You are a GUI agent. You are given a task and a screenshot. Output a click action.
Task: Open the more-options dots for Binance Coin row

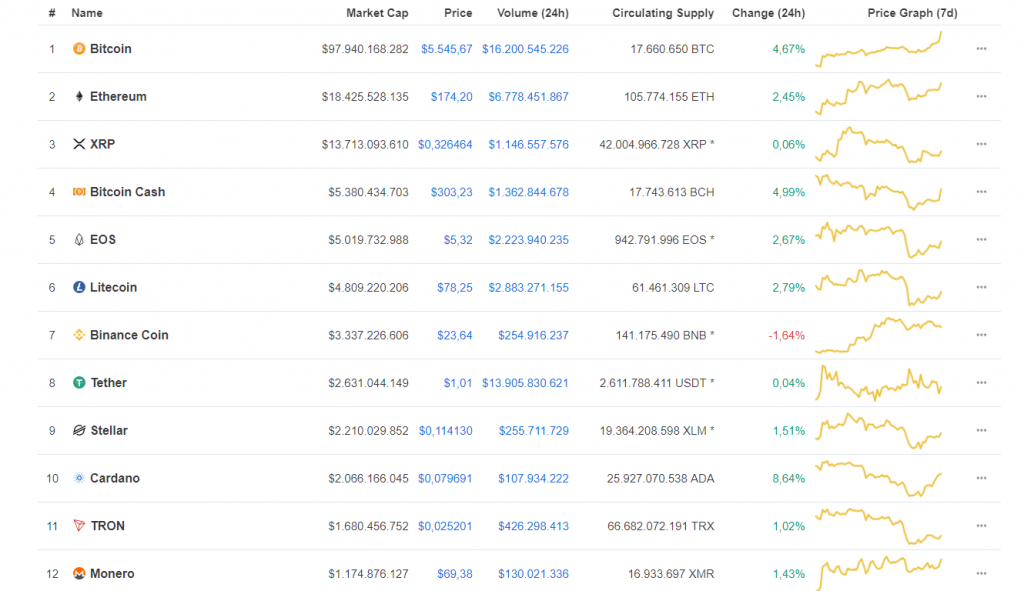[982, 335]
